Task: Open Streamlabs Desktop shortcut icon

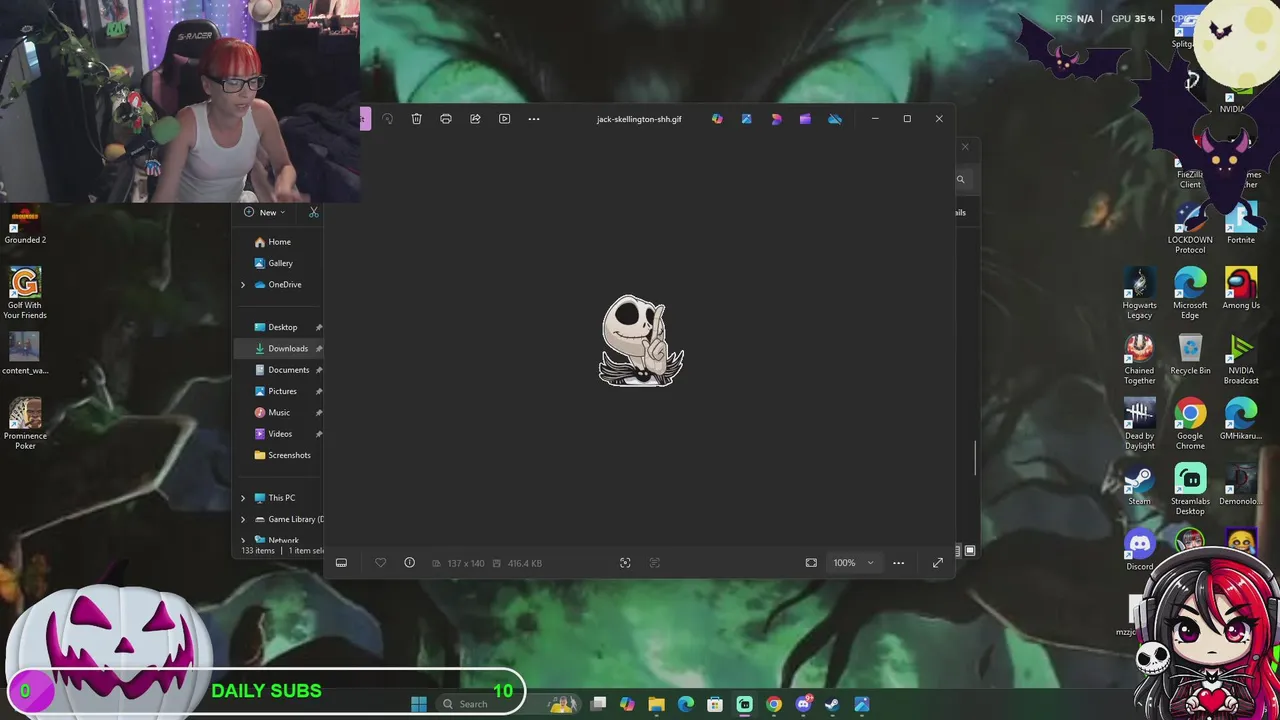Action: point(1190,489)
